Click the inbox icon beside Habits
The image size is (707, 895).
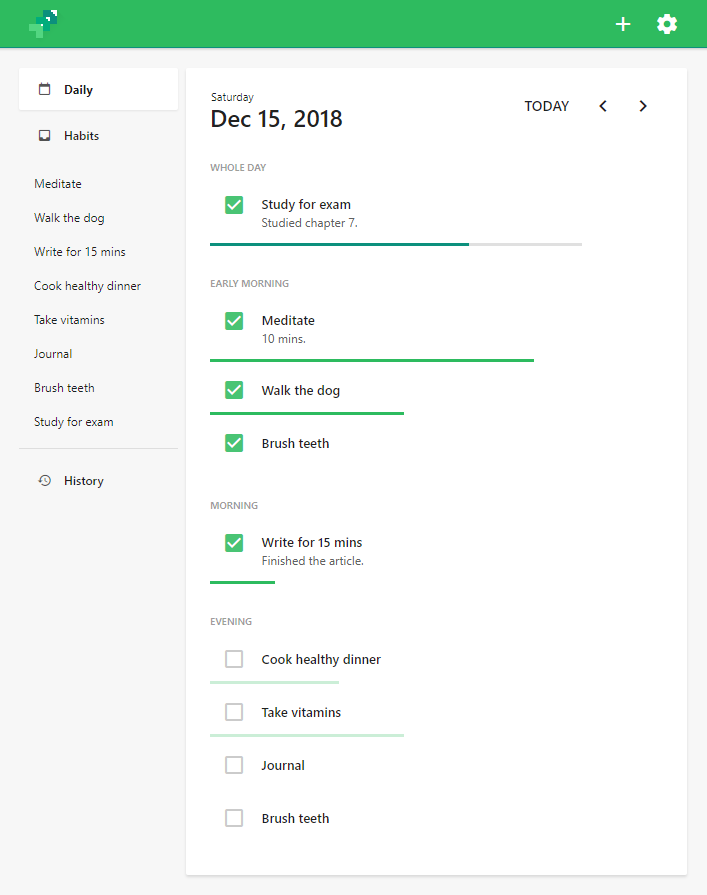[44, 135]
